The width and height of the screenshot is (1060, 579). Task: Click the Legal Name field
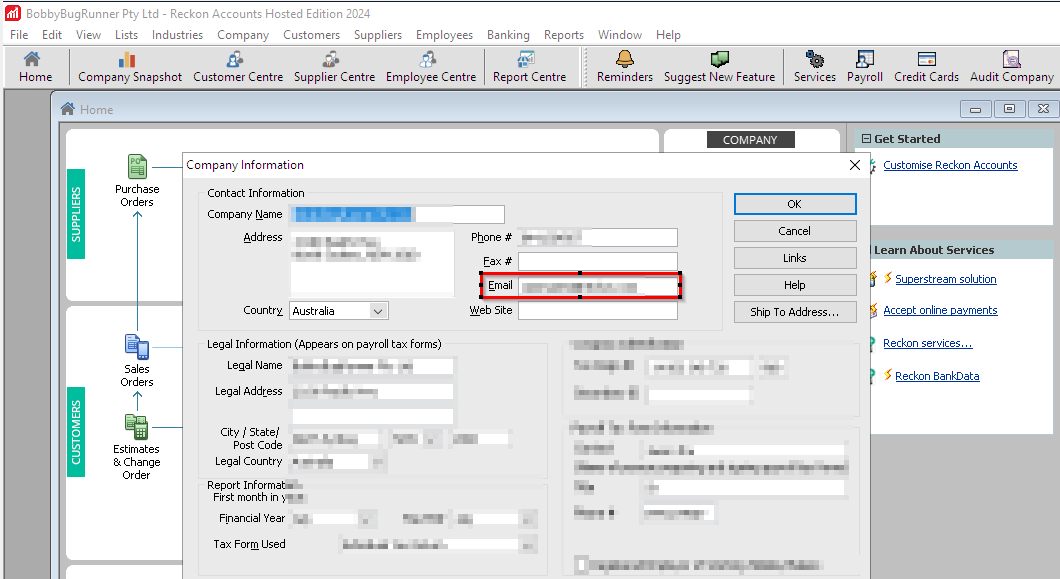pyautogui.click(x=372, y=366)
